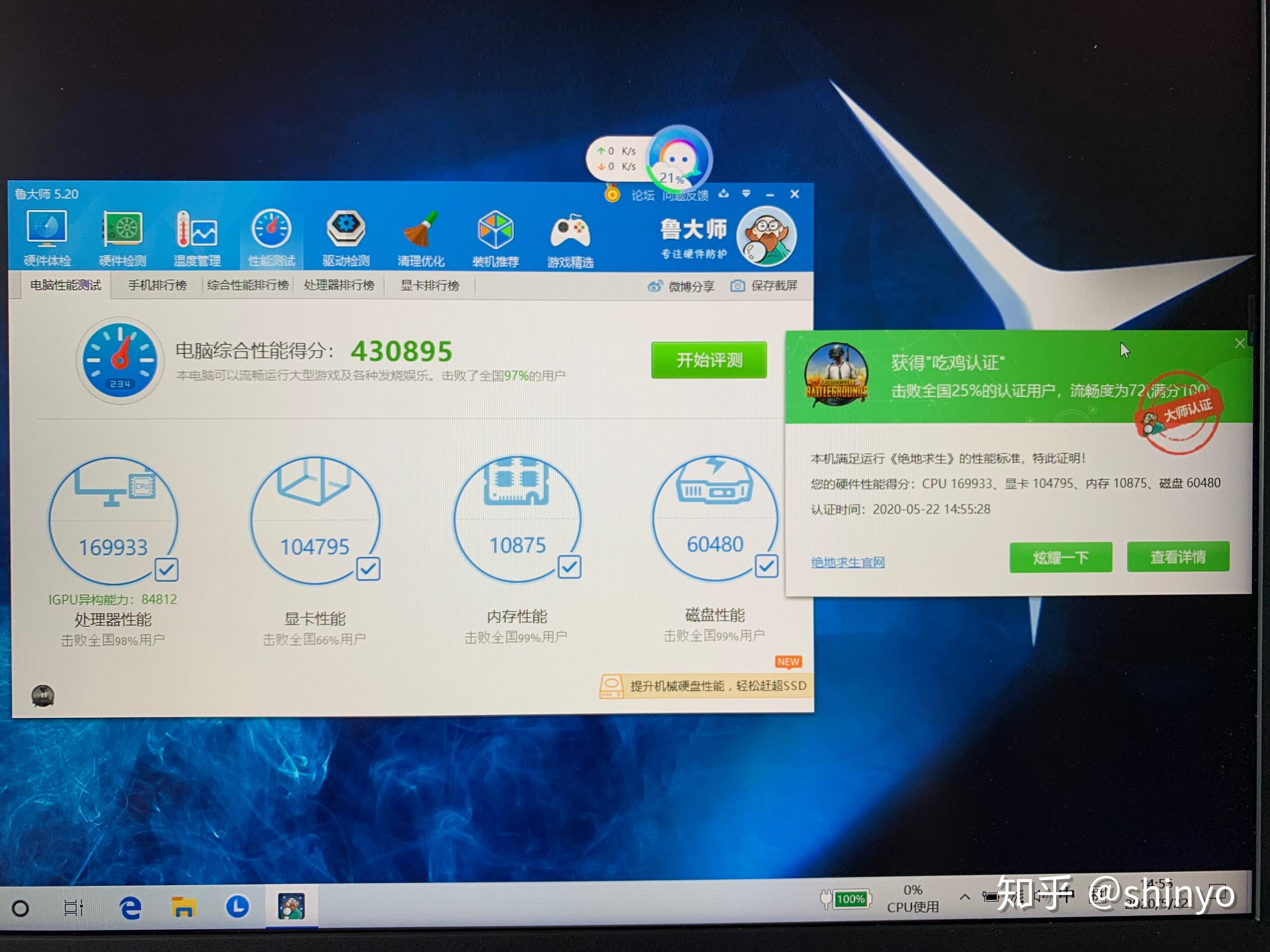
Task: Open 绝地求生官网 link
Action: [847, 562]
